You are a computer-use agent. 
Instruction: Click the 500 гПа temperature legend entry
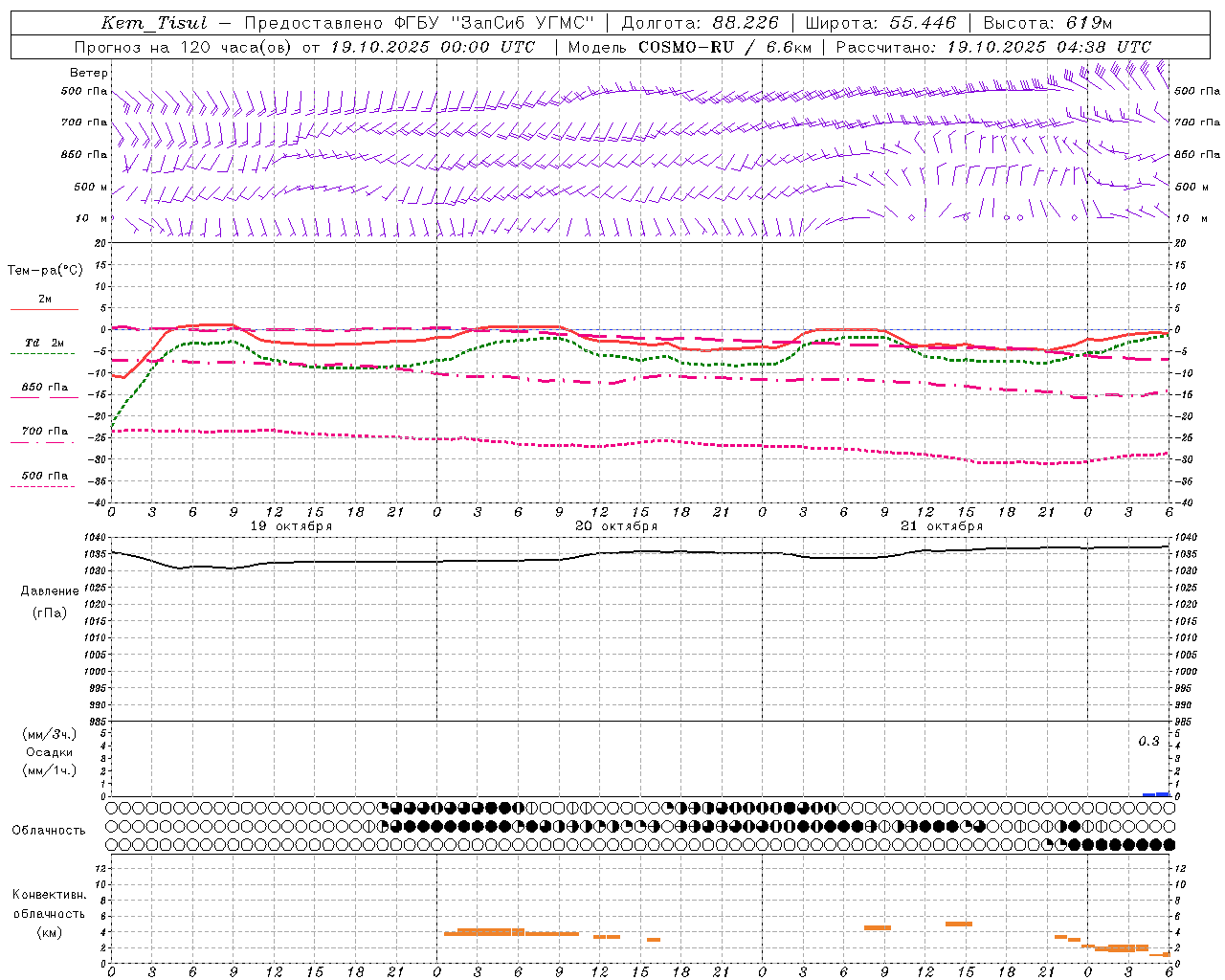44,476
